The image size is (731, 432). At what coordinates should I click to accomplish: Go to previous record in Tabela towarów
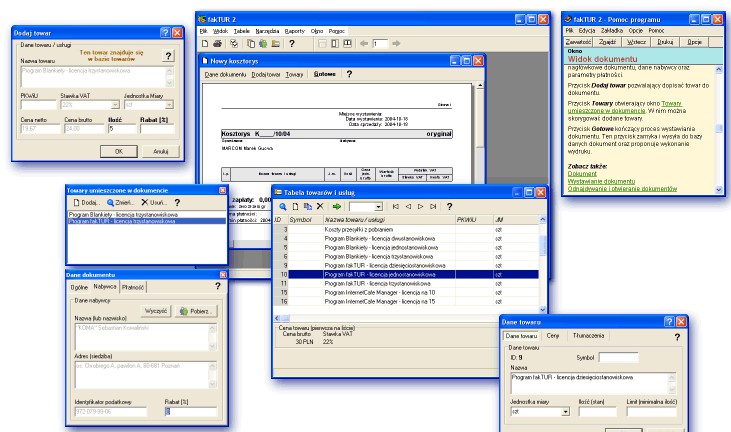point(408,206)
